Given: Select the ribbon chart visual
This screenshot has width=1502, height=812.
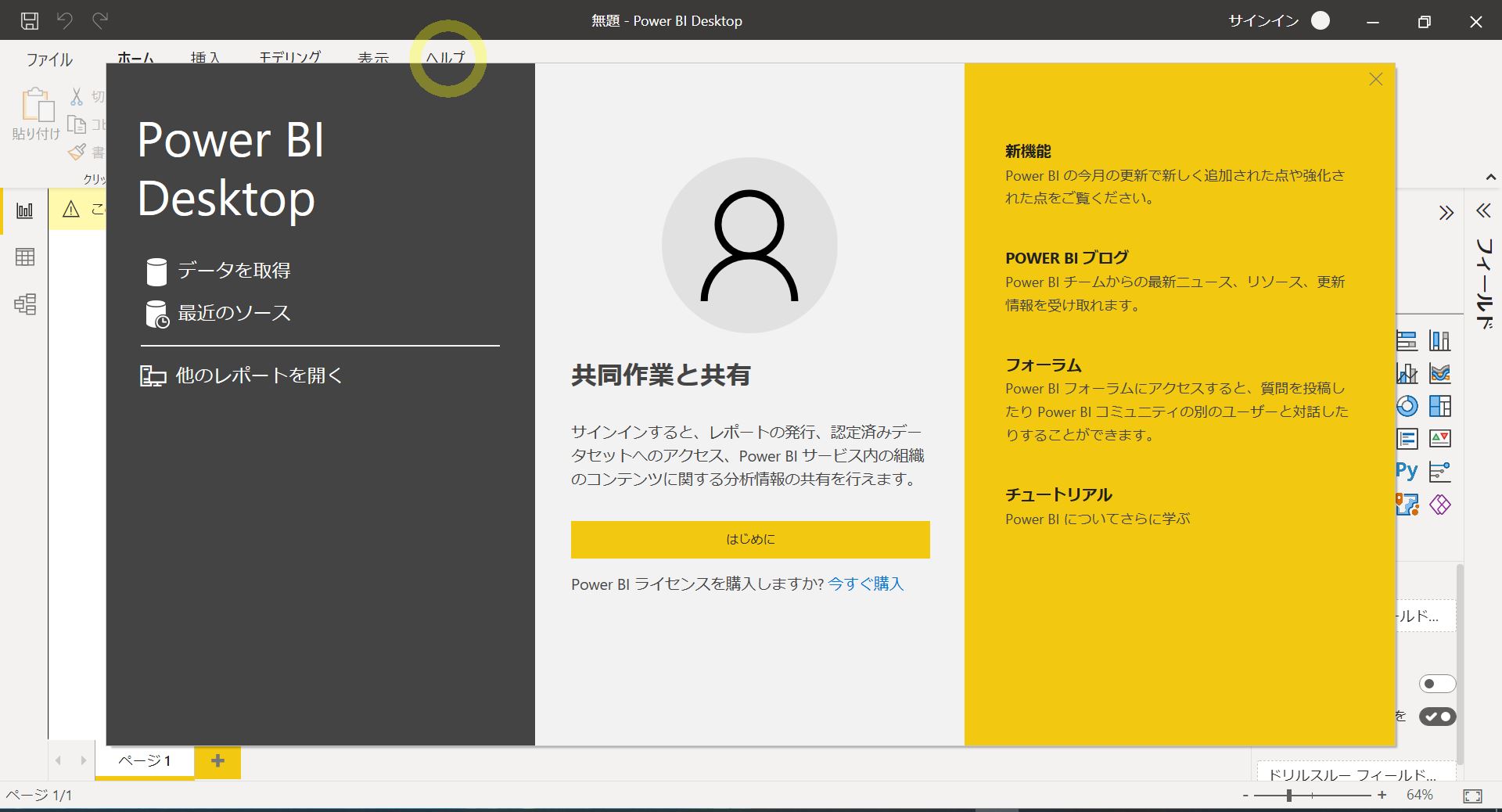Looking at the screenshot, I should pyautogui.click(x=1439, y=374).
